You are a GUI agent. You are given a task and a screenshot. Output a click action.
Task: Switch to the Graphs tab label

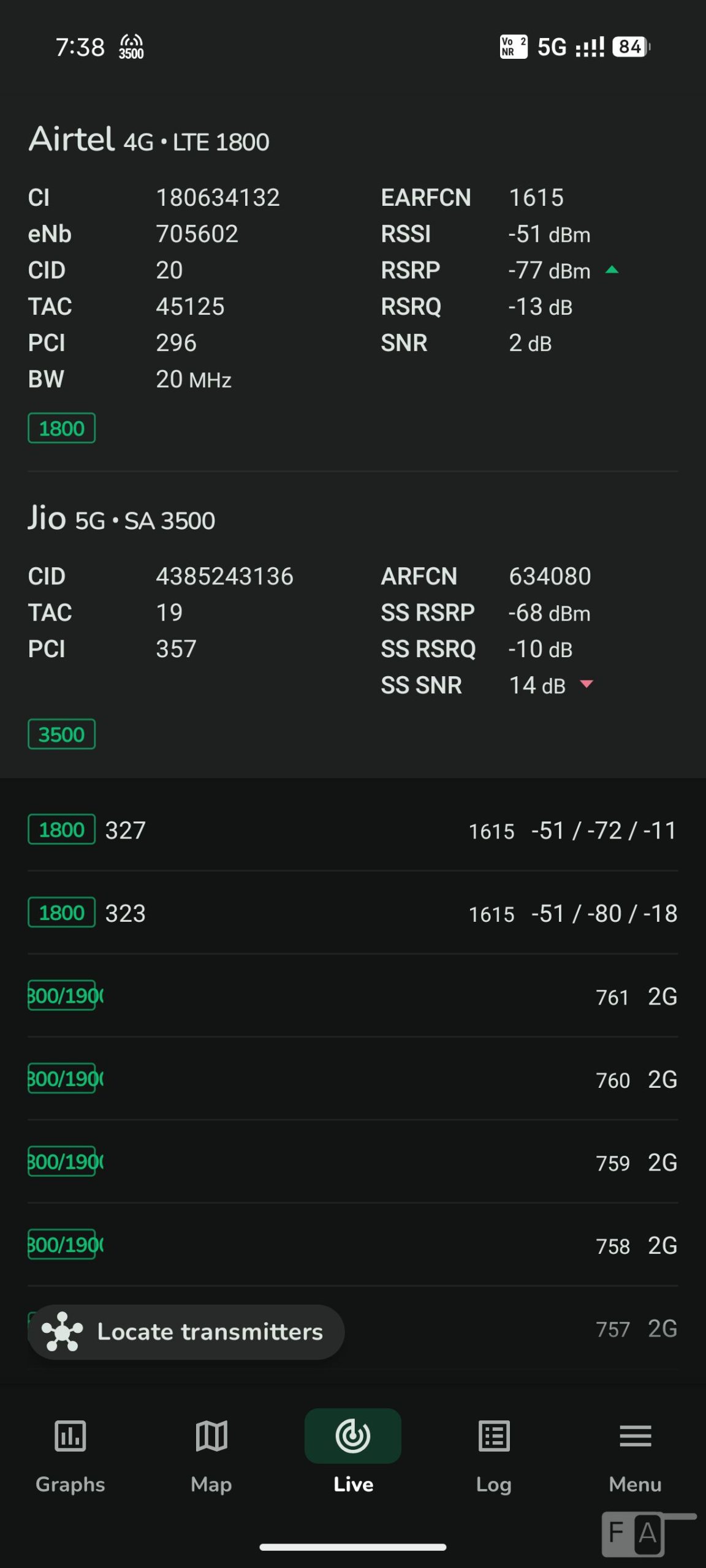pyautogui.click(x=70, y=1484)
